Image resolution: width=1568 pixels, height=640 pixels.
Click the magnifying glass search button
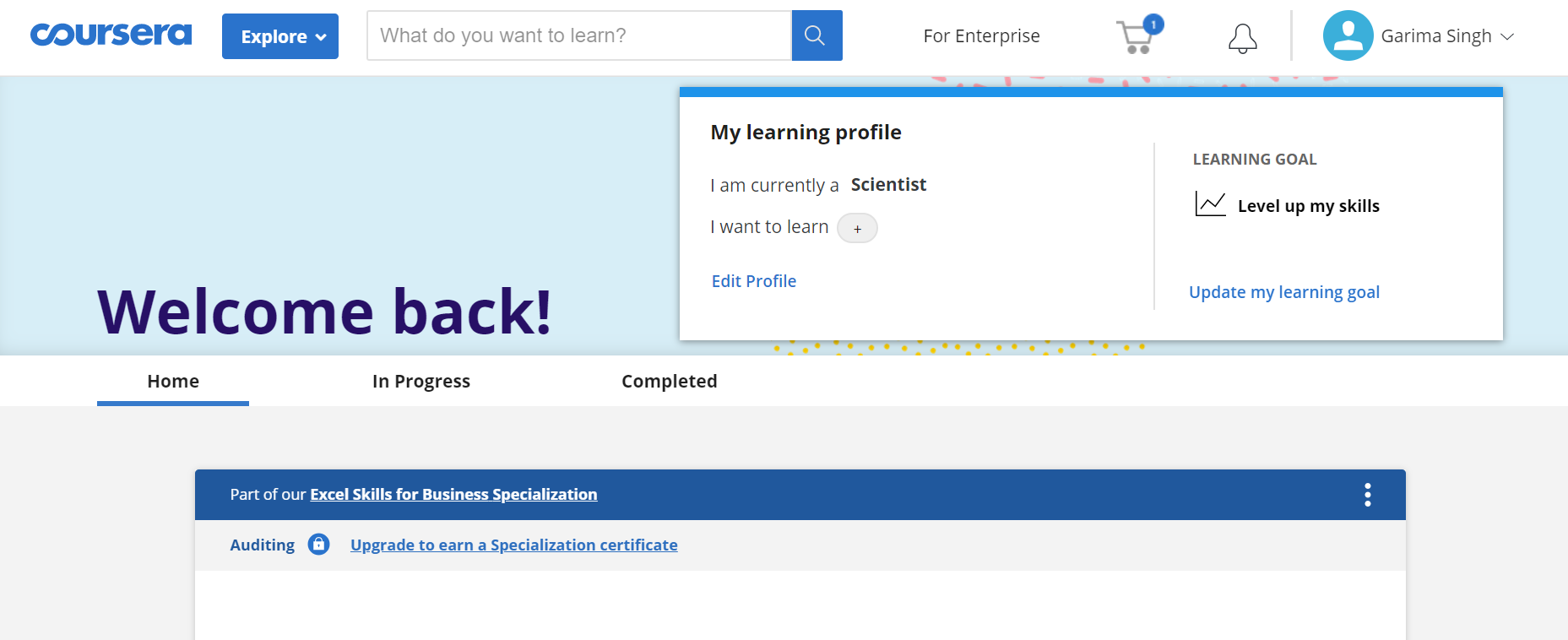click(817, 35)
